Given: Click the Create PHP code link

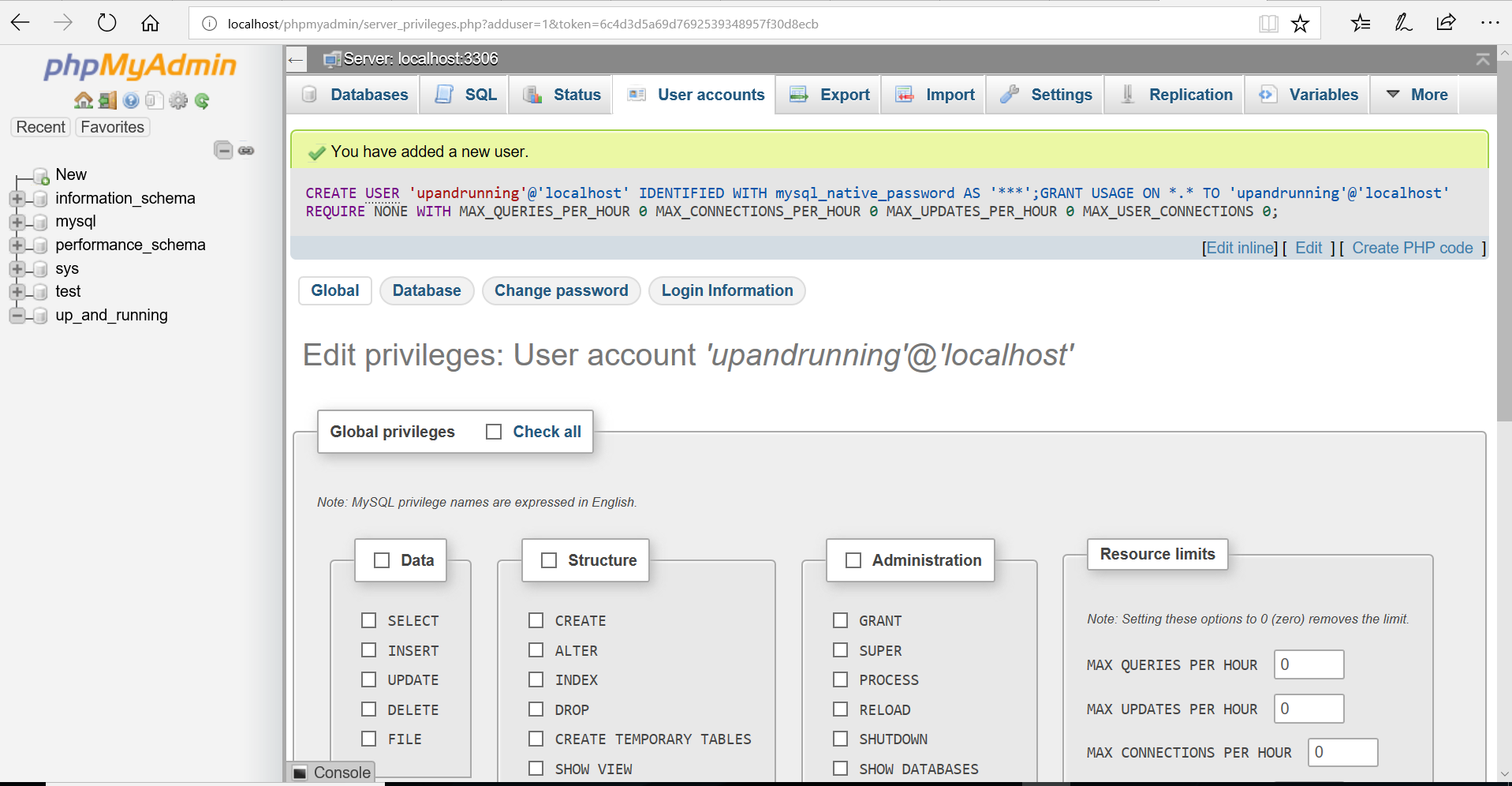Looking at the screenshot, I should tap(1412, 248).
